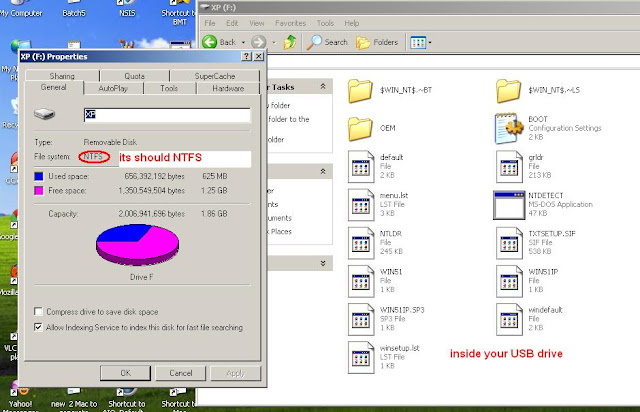Open My Computer desktop icon
The image size is (640, 412).
(x=21, y=8)
